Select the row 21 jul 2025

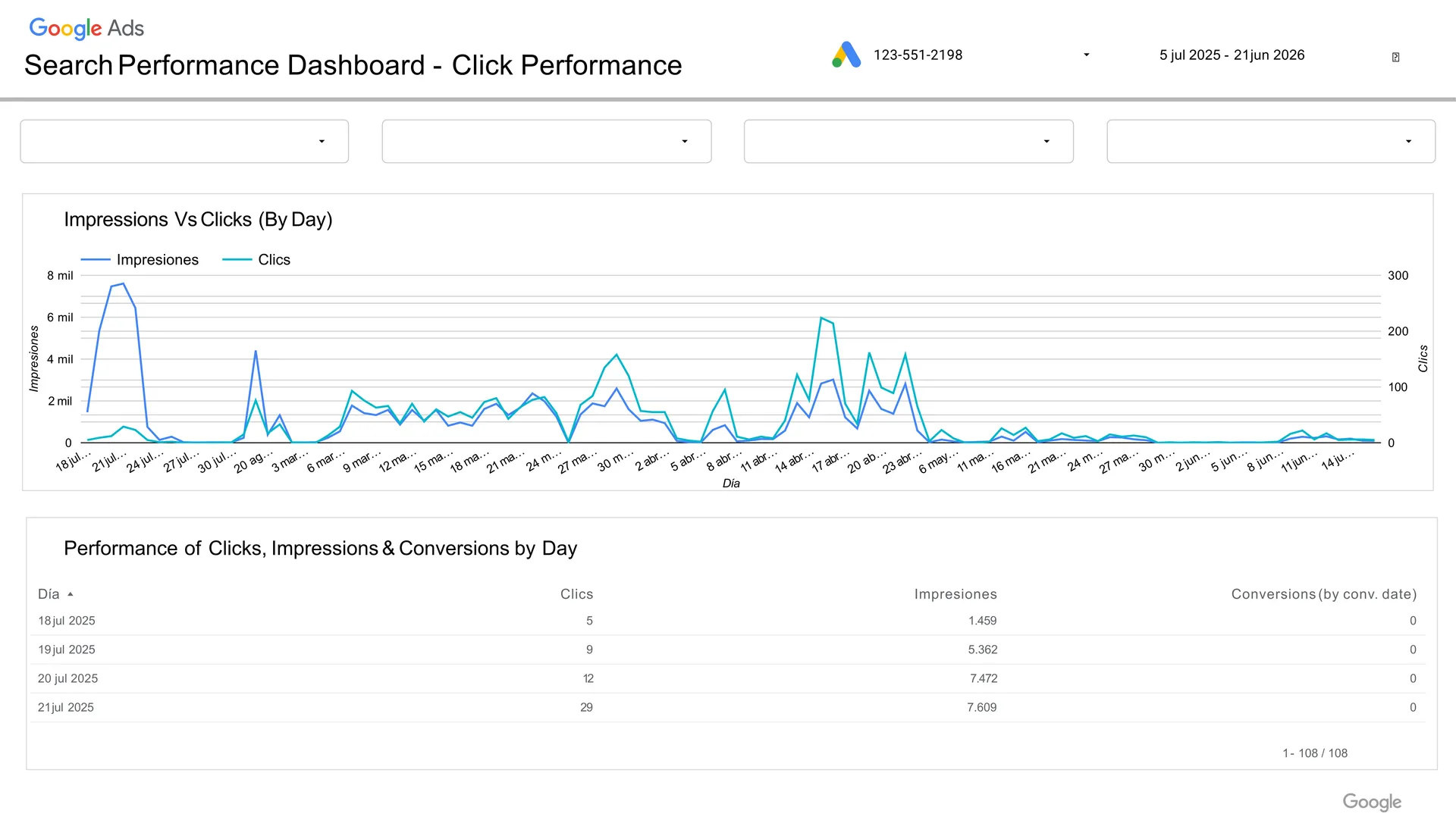tap(727, 707)
